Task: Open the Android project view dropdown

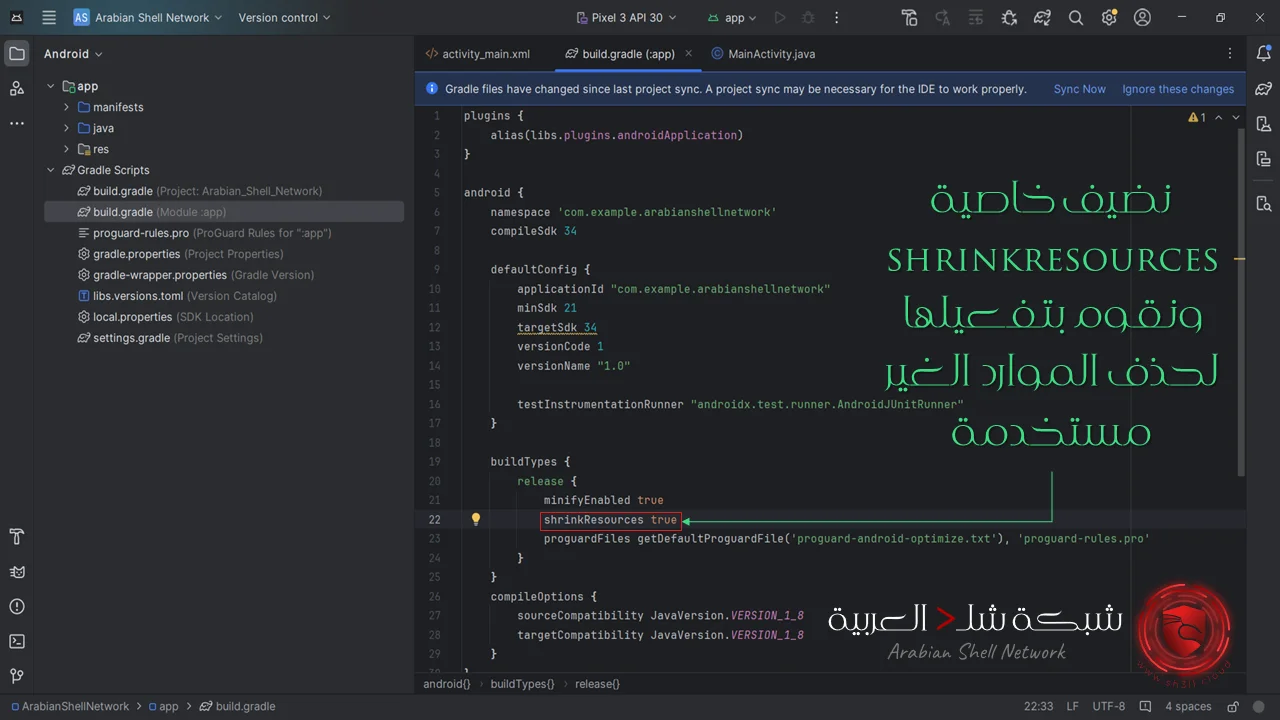Action: [x=73, y=54]
